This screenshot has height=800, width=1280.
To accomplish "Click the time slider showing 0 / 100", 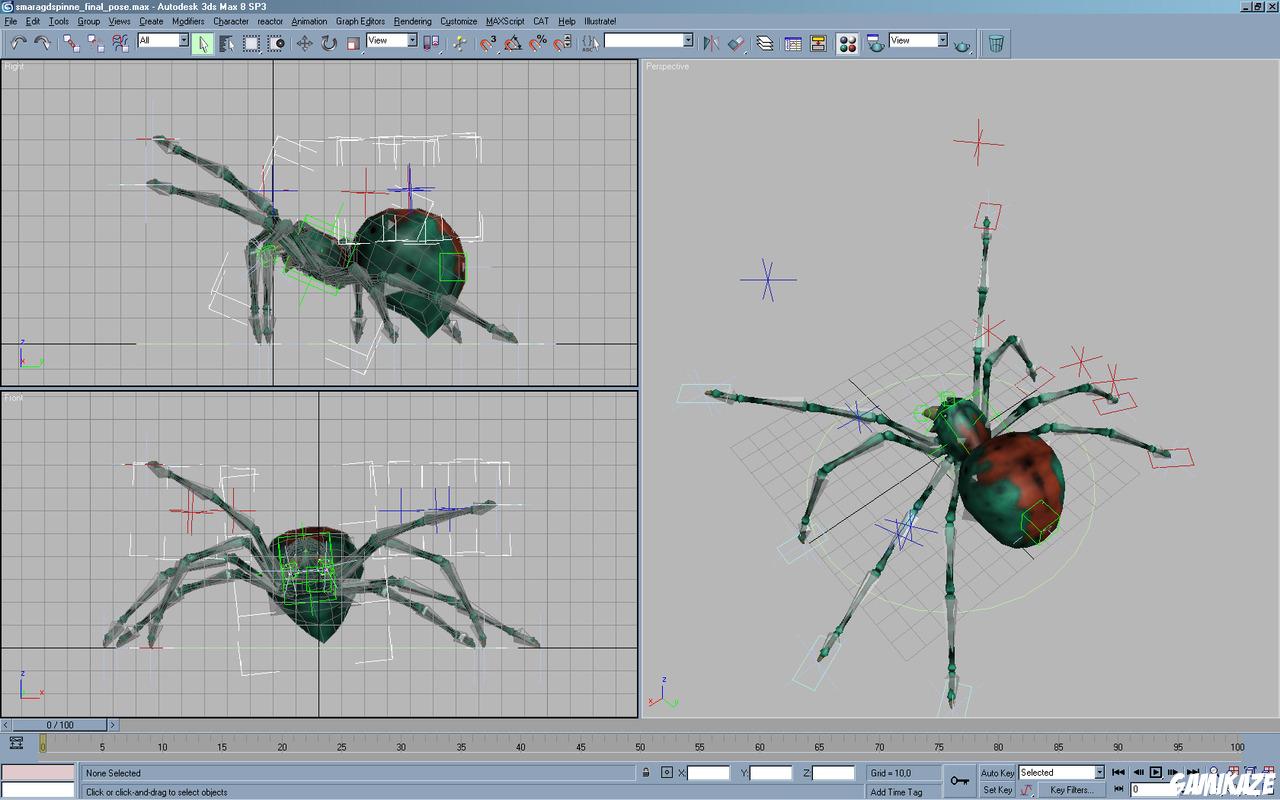I will click(59, 725).
